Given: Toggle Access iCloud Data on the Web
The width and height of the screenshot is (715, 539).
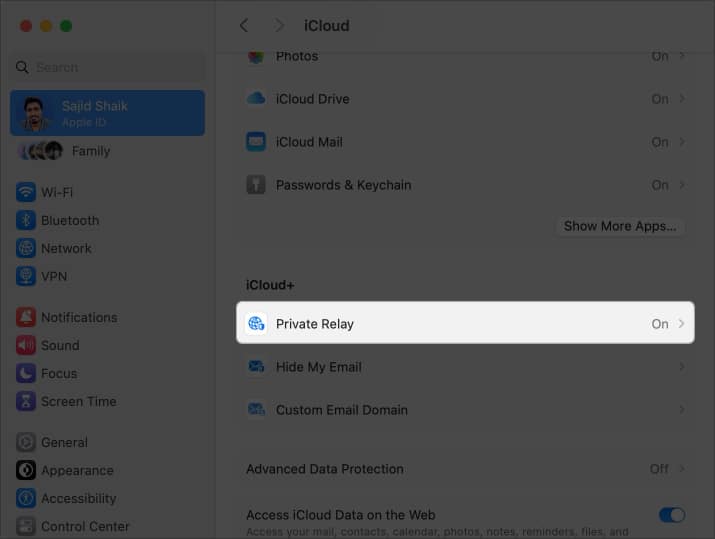Looking at the screenshot, I should coord(672,515).
